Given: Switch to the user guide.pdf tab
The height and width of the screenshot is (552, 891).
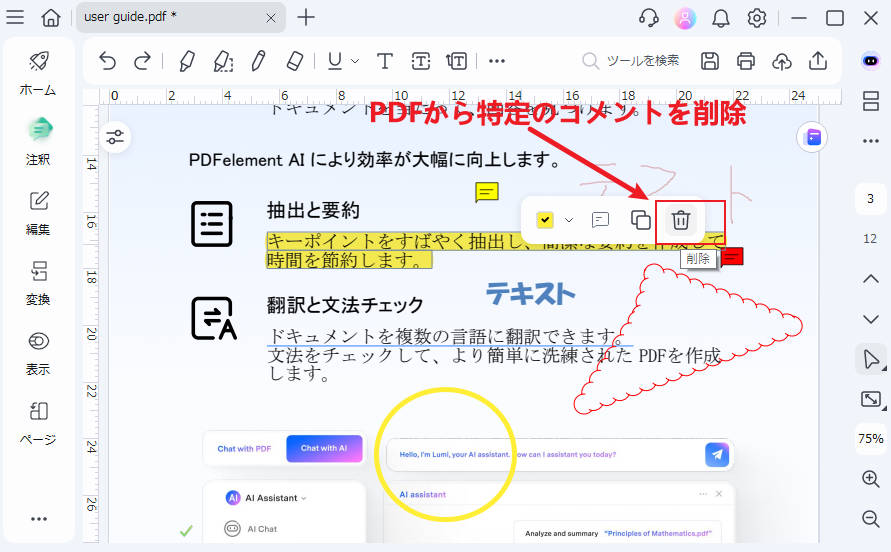Looking at the screenshot, I should point(180,18).
